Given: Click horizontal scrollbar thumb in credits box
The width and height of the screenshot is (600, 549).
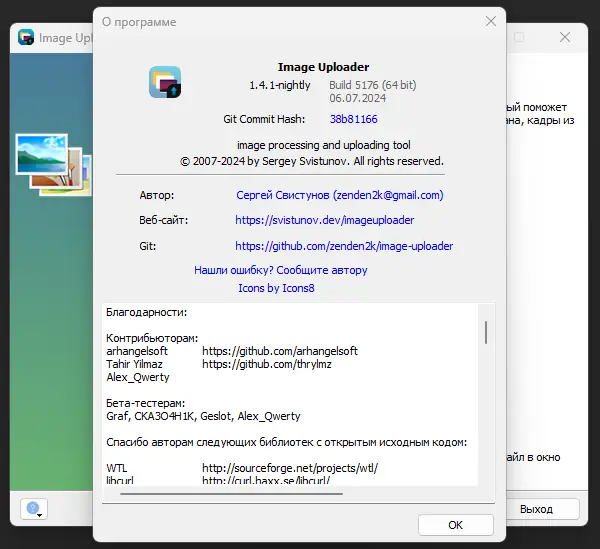Looking at the screenshot, I should tap(231, 494).
